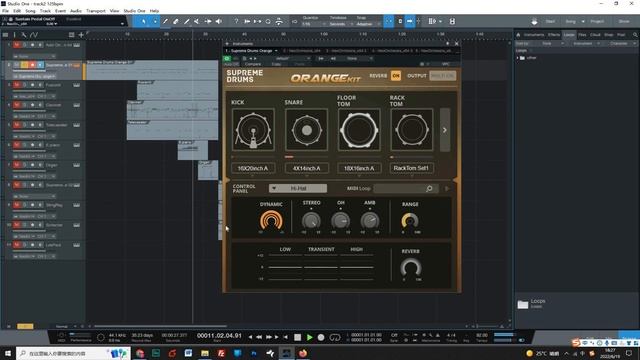Image resolution: width=640 pixels, height=360 pixels.
Task: Open the Studio One menu
Action: pyautogui.click(x=134, y=11)
